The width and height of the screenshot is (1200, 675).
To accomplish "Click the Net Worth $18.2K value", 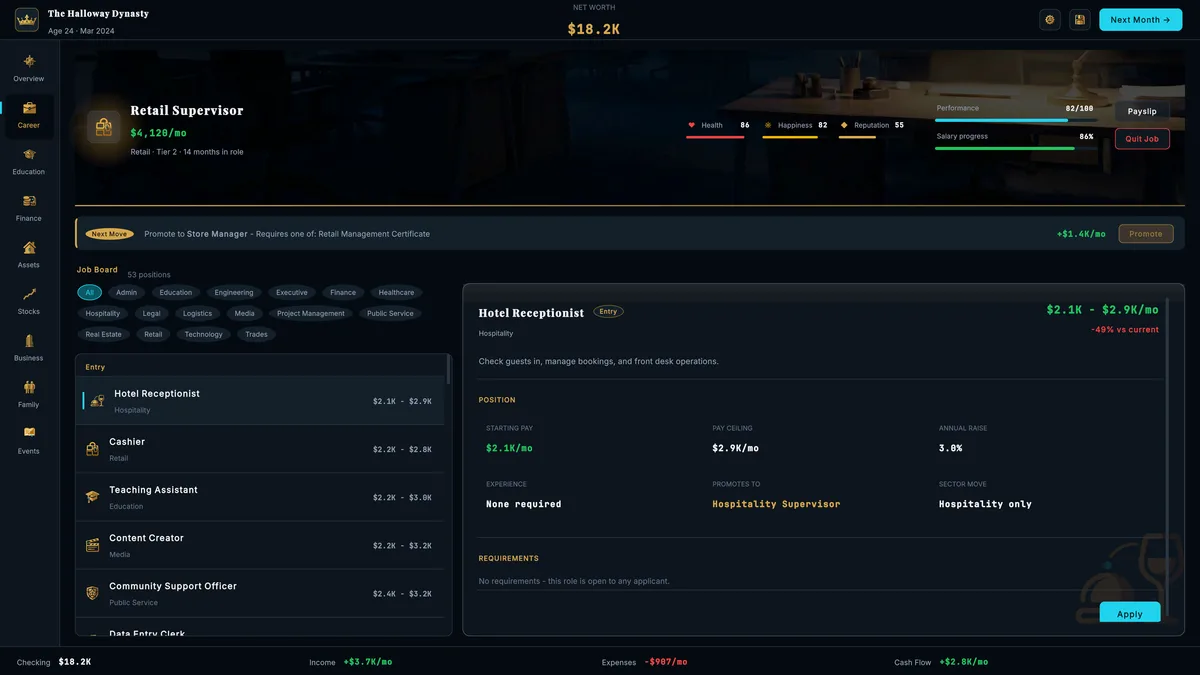I will (594, 29).
